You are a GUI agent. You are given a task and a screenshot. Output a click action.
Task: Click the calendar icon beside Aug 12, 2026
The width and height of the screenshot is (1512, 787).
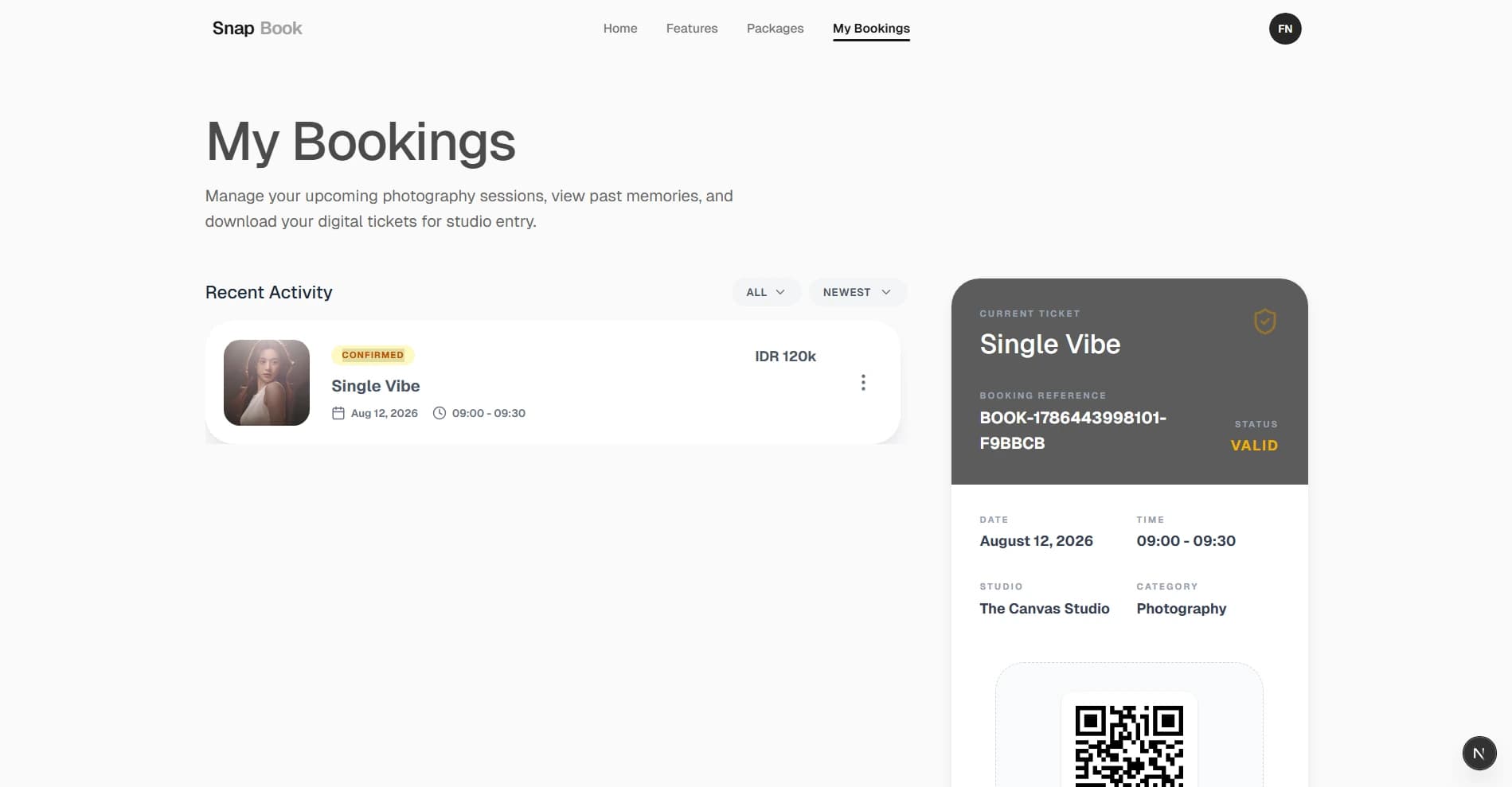(338, 413)
